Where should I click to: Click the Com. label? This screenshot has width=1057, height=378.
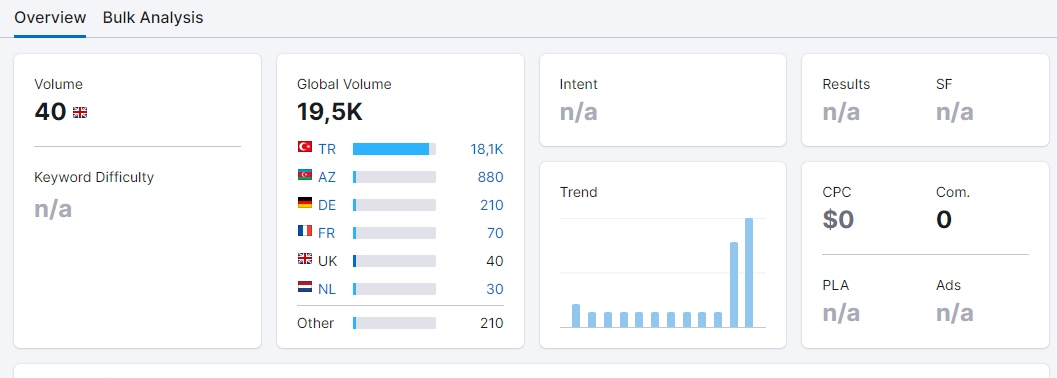953,192
